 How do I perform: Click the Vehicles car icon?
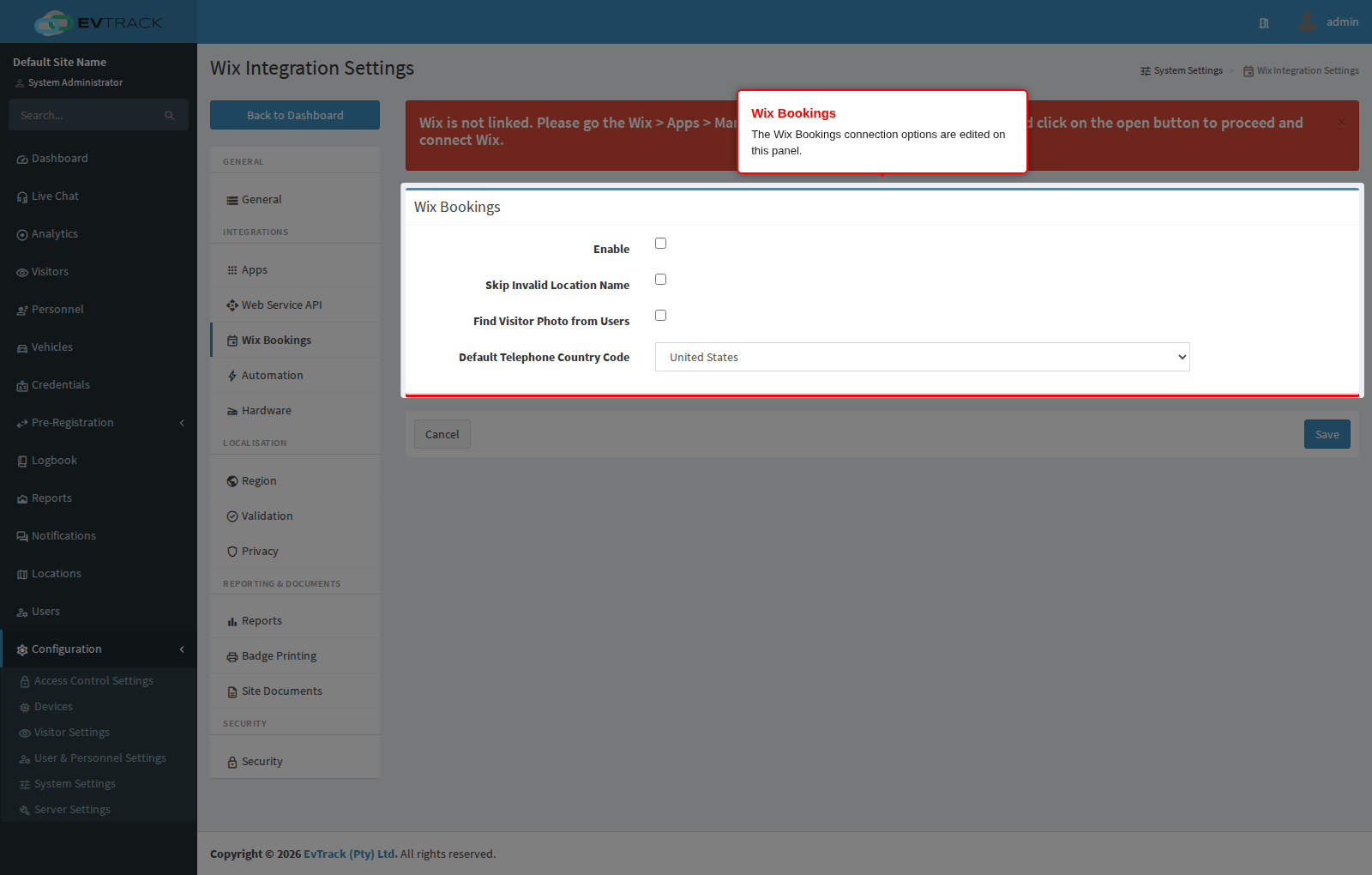pyautogui.click(x=22, y=348)
